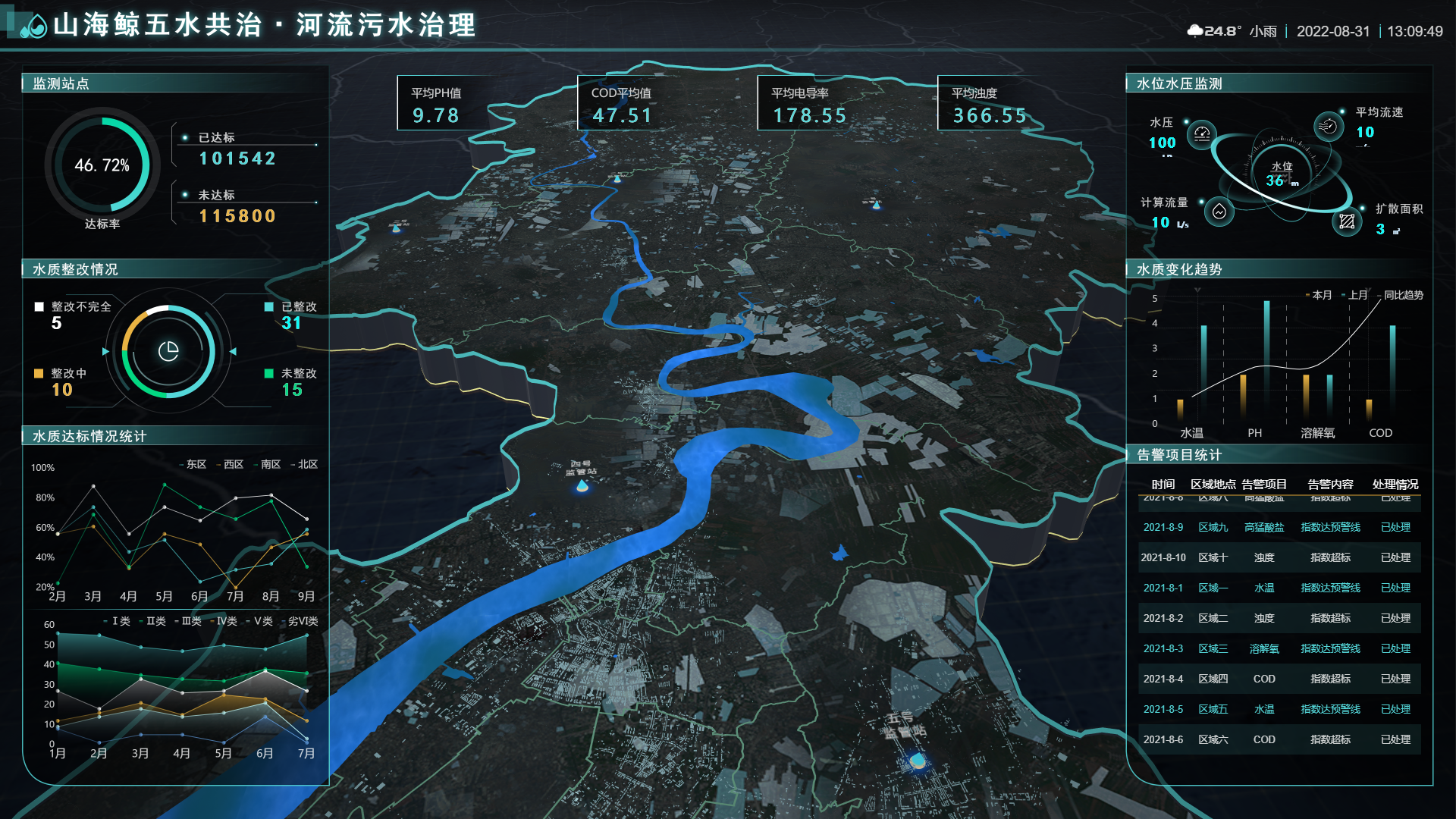
Task: Select the 2021-8-1 区域一 alarm row
Action: coord(1278,588)
